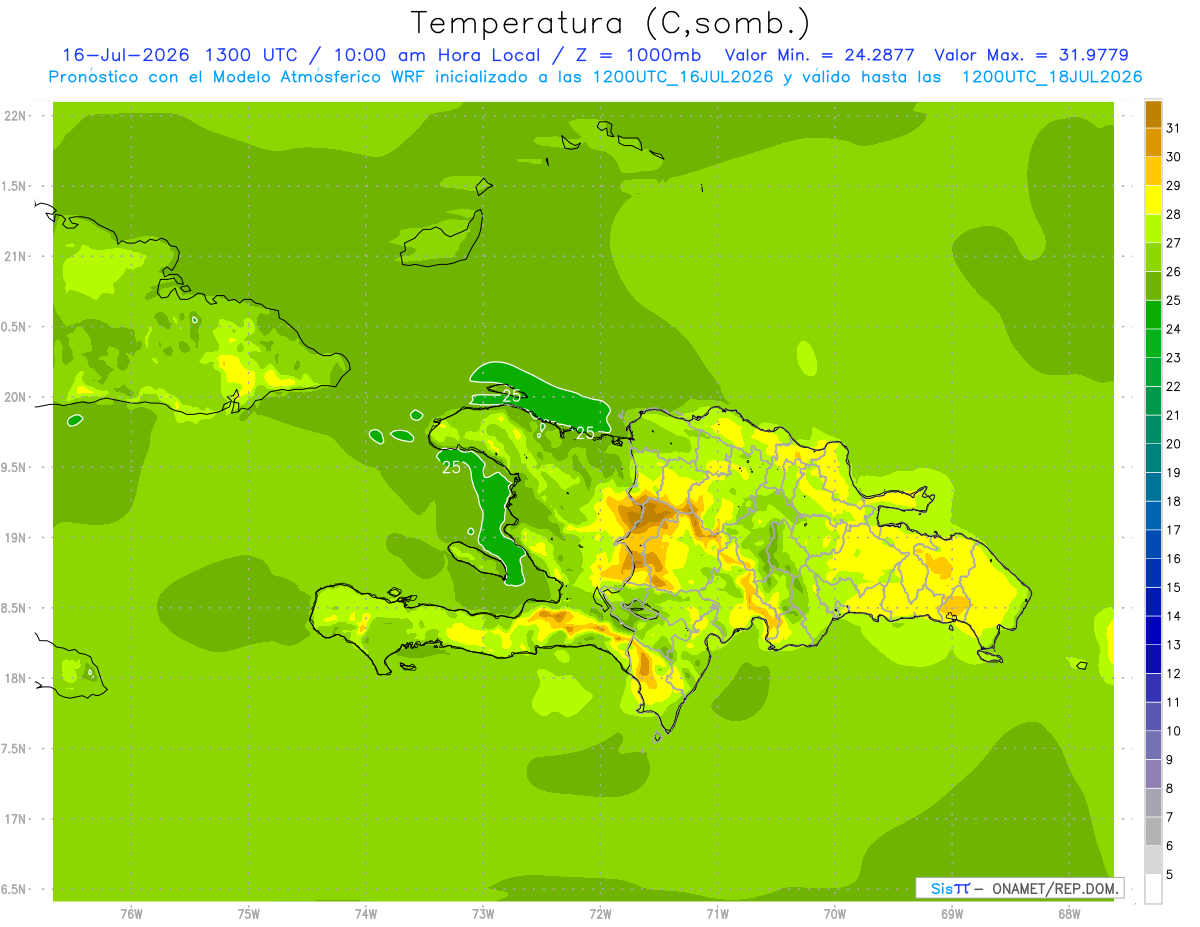
Task: Click legend value 9
Action: click(1170, 760)
